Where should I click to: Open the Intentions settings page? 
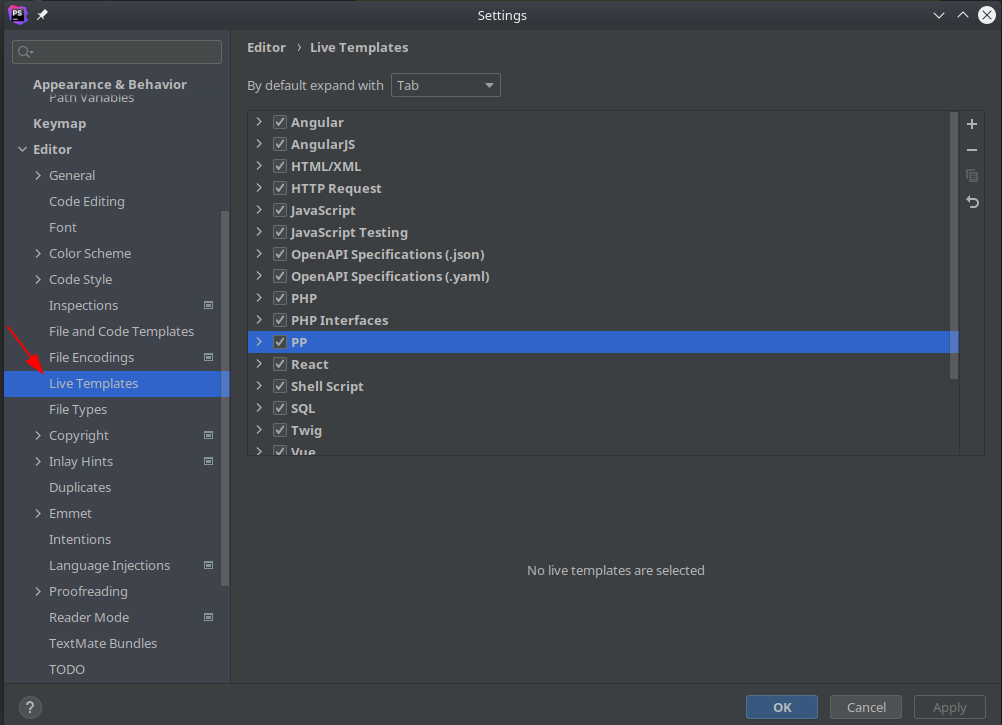click(80, 539)
